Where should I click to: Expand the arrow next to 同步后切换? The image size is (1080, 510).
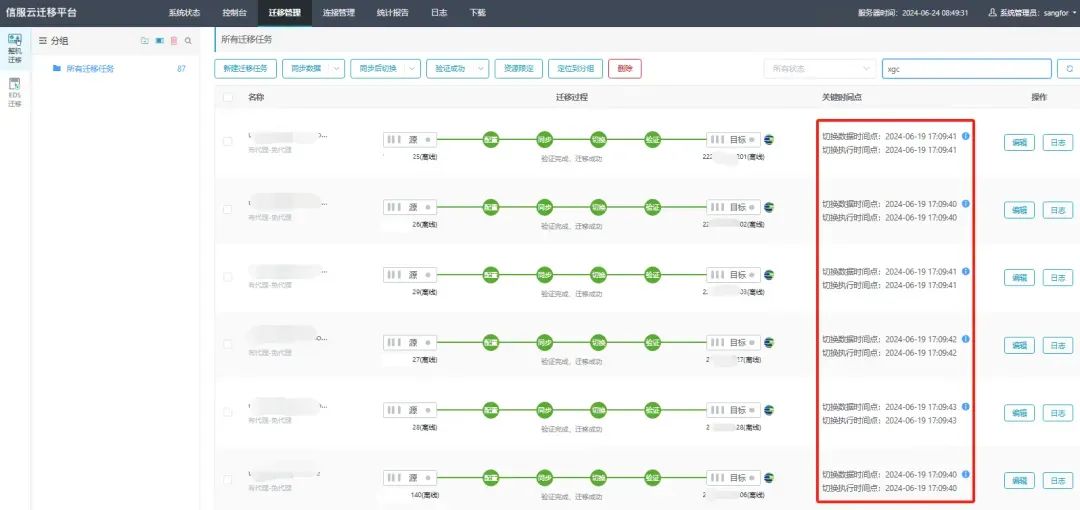[x=412, y=69]
